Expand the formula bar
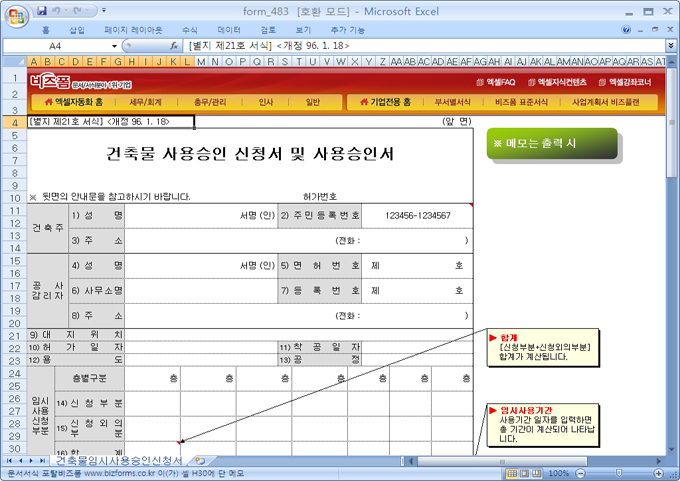The image size is (680, 481). tap(670, 46)
